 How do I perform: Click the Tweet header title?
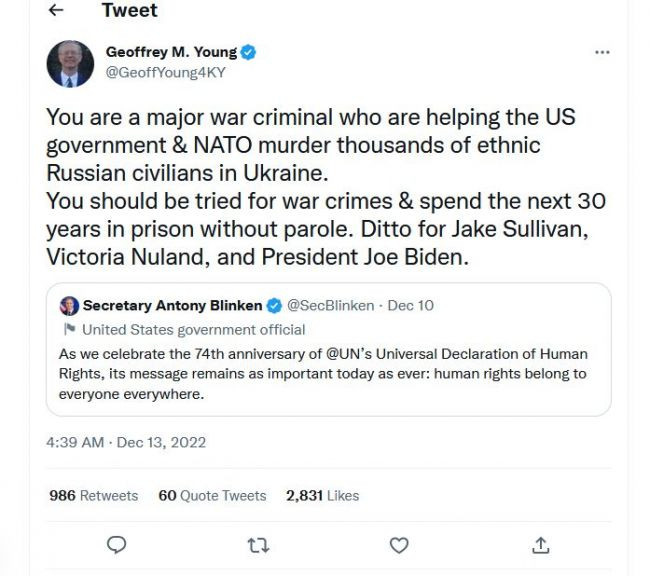click(130, 11)
